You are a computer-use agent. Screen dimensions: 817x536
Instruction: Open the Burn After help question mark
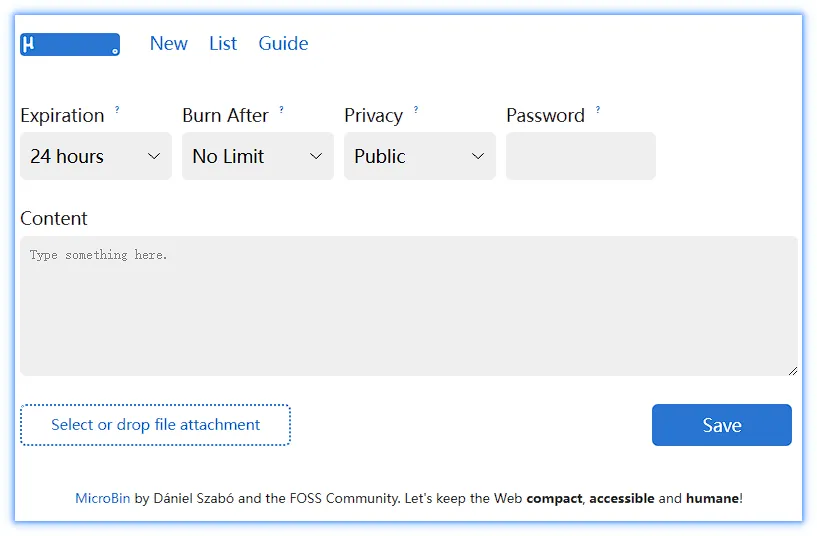[x=281, y=109]
